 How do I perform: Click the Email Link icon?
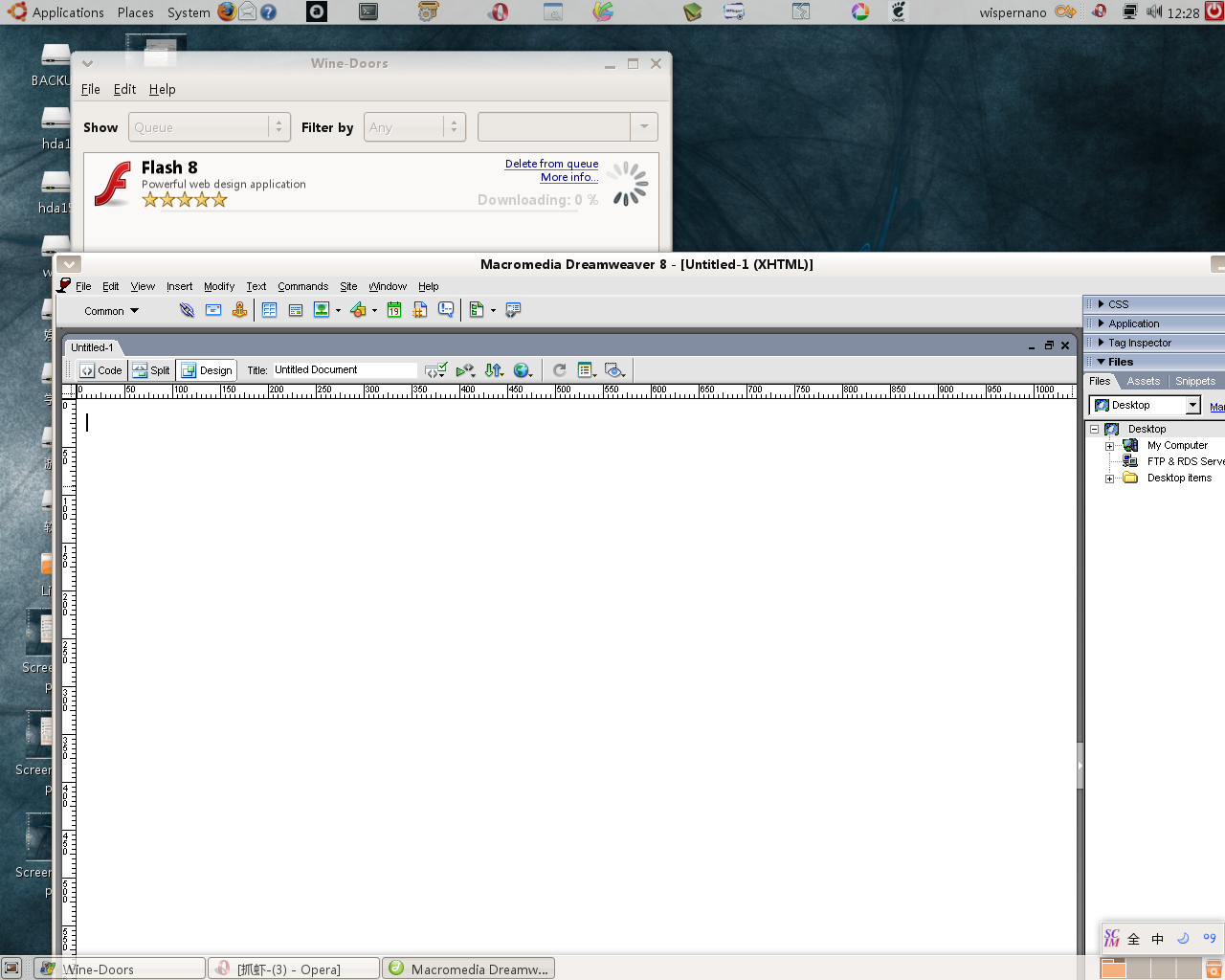click(213, 310)
